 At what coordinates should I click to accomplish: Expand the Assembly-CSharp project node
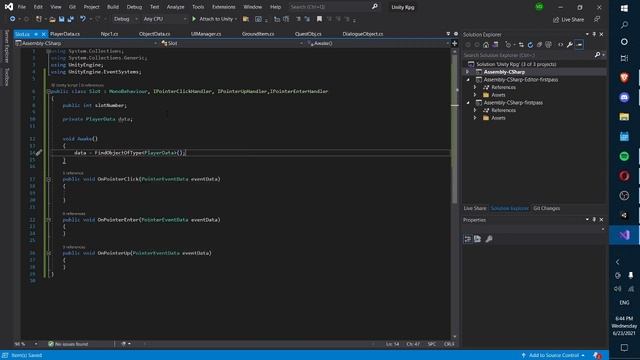(x=468, y=72)
